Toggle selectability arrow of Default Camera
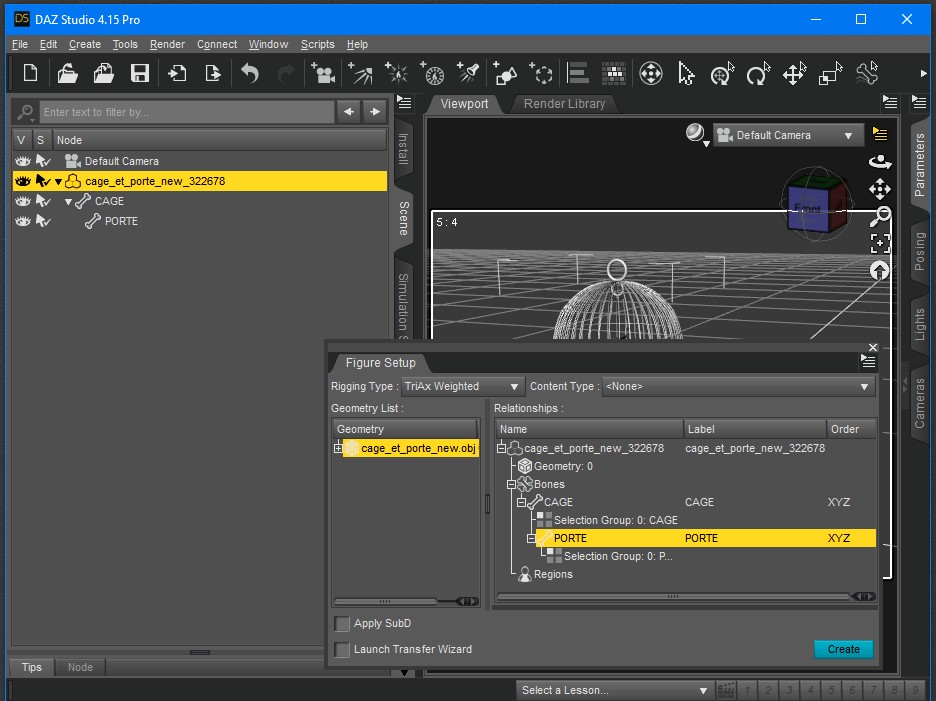This screenshot has height=701, width=936. click(x=43, y=161)
